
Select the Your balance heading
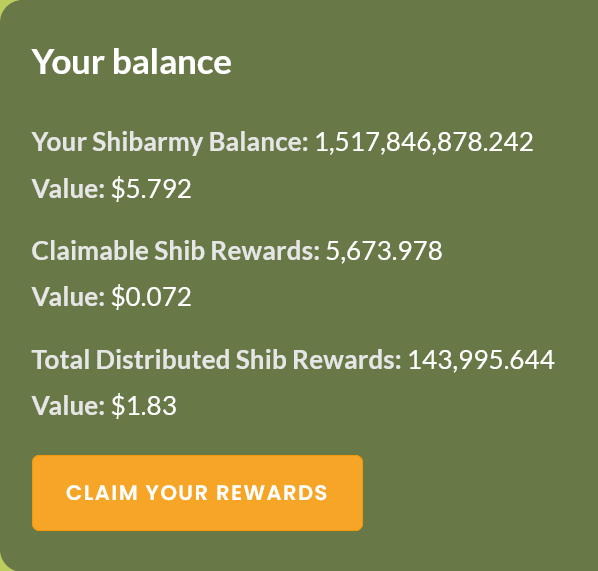point(132,62)
